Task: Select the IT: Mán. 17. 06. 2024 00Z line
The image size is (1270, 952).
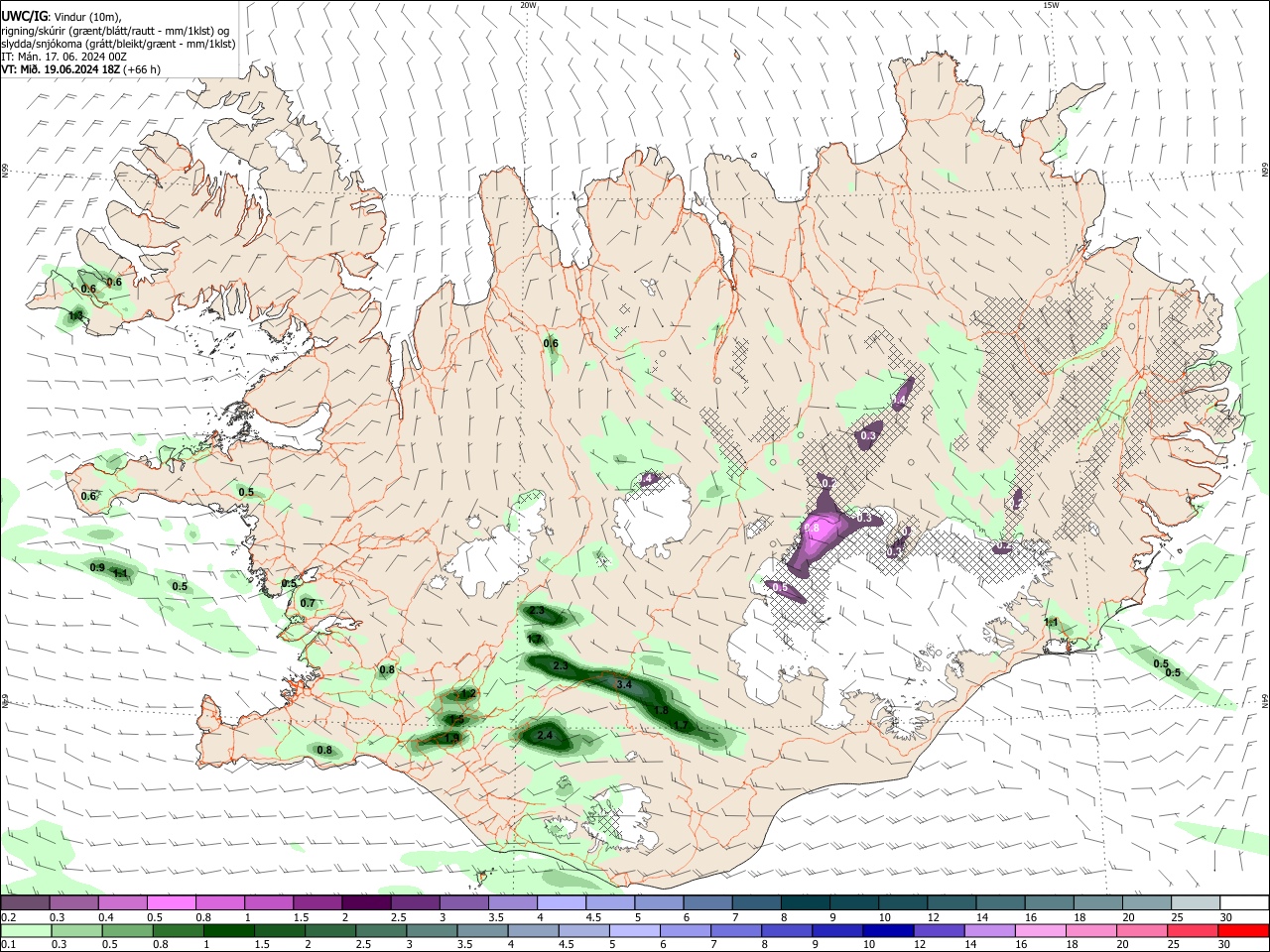Action: point(64,57)
